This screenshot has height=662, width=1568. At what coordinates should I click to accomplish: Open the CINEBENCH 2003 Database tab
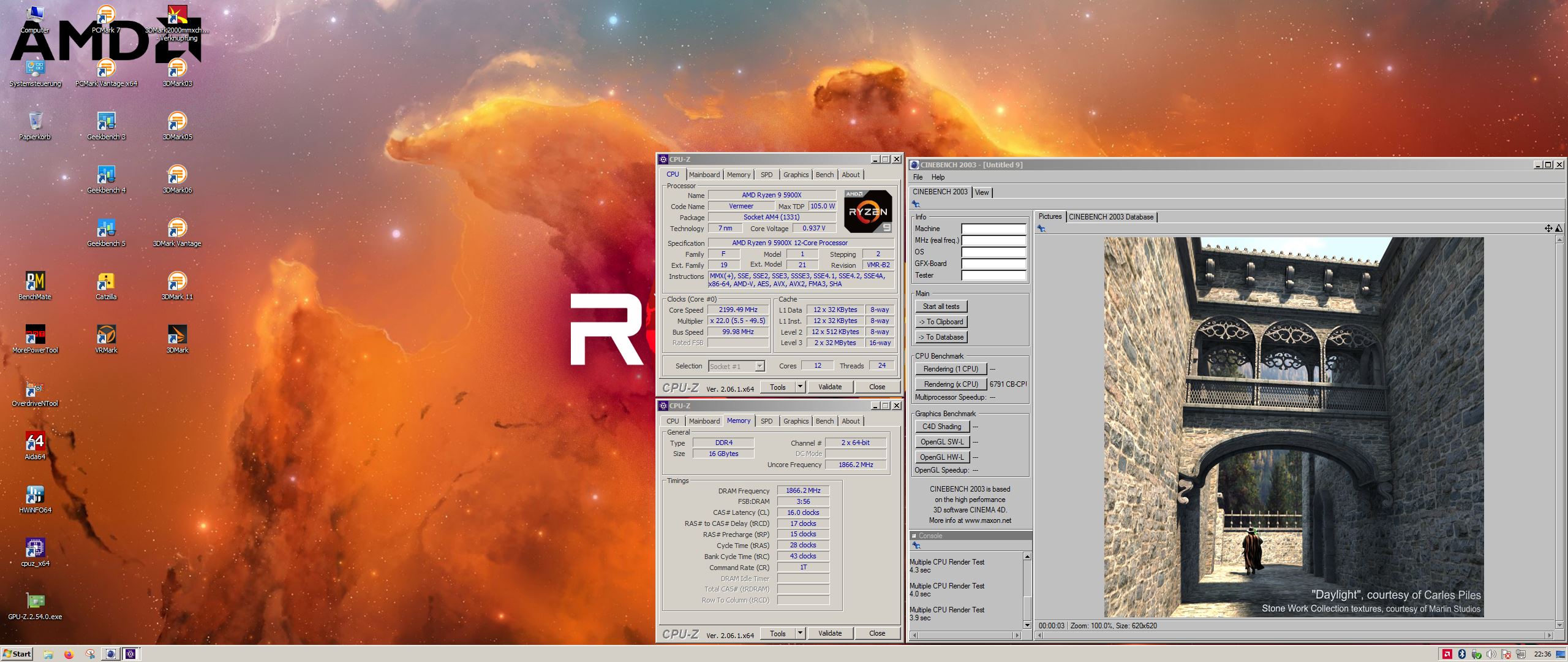click(1111, 217)
